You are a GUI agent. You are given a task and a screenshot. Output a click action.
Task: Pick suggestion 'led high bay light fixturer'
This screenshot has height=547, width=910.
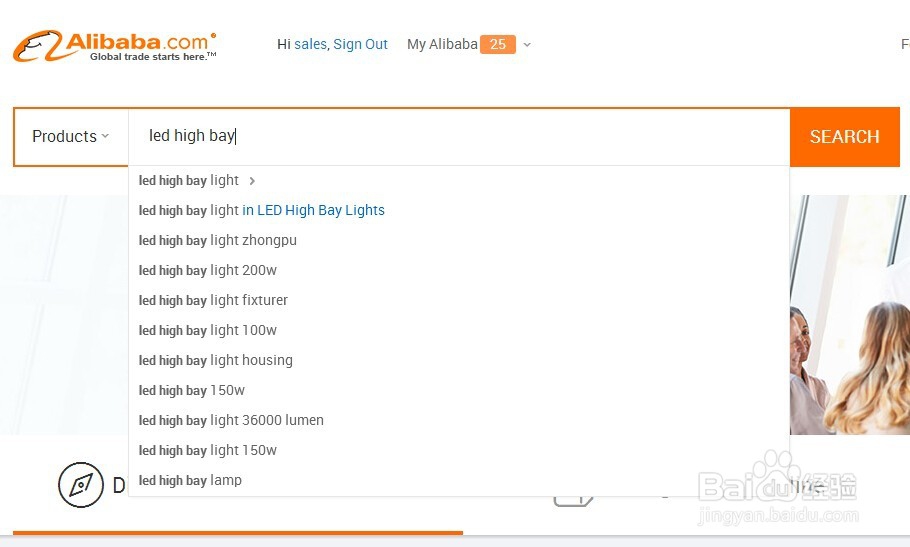[213, 300]
